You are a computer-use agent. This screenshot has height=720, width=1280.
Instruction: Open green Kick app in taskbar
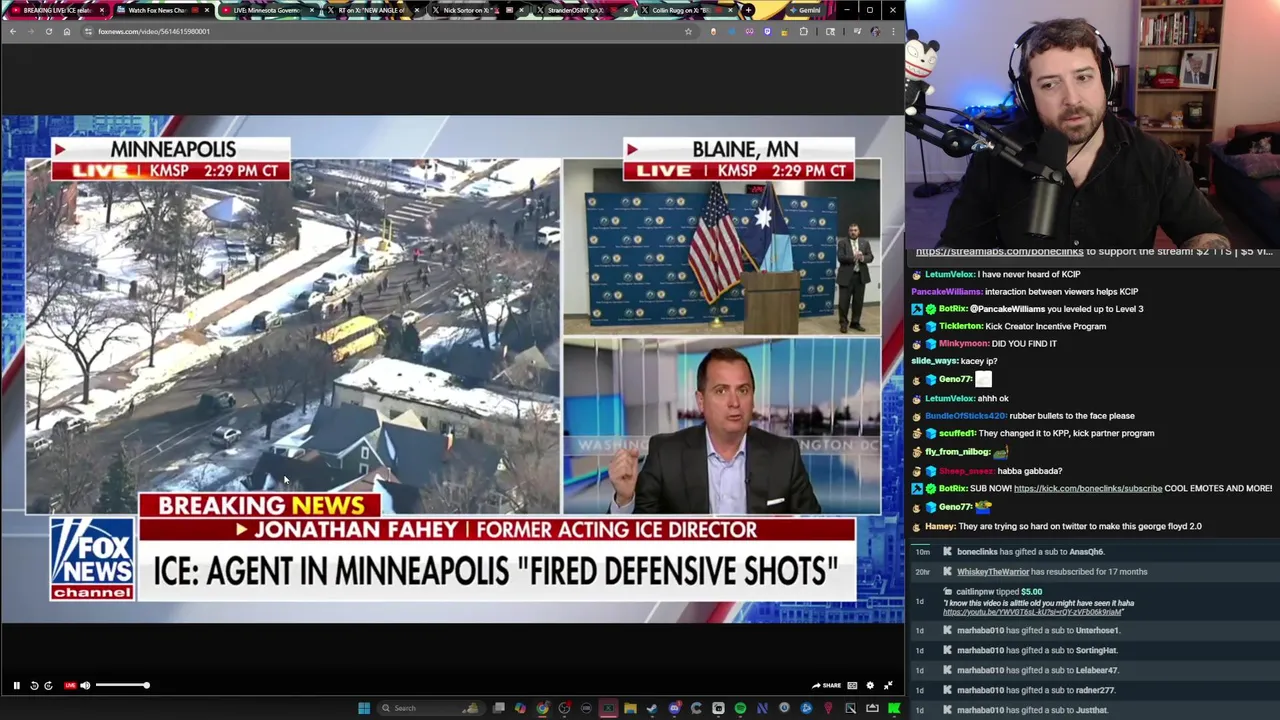point(893,708)
